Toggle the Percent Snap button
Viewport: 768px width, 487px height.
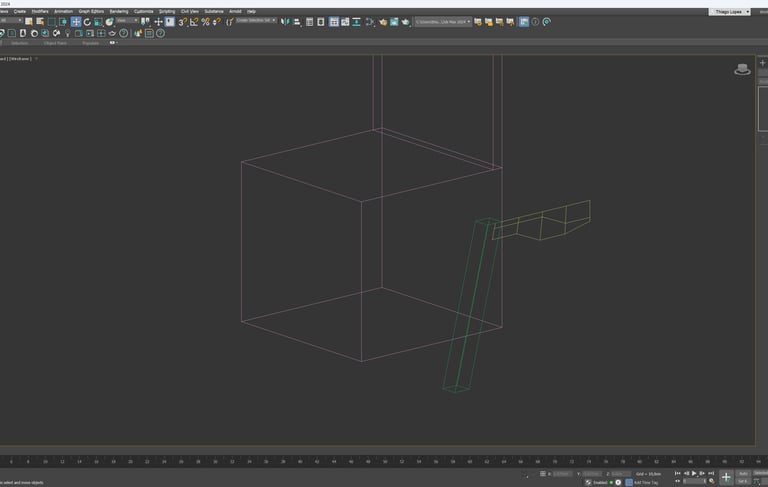pyautogui.click(x=205, y=21)
